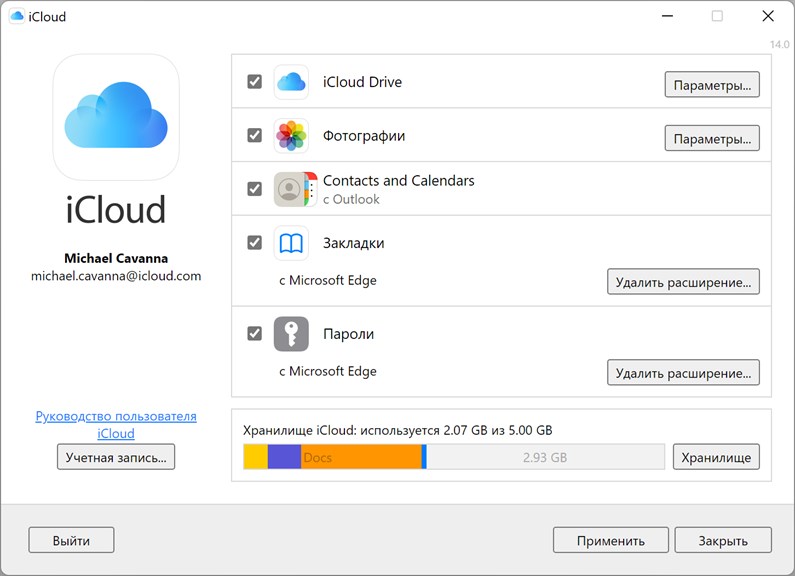The image size is (795, 576).
Task: Toggle the Закладки checkbox
Action: 254,242
